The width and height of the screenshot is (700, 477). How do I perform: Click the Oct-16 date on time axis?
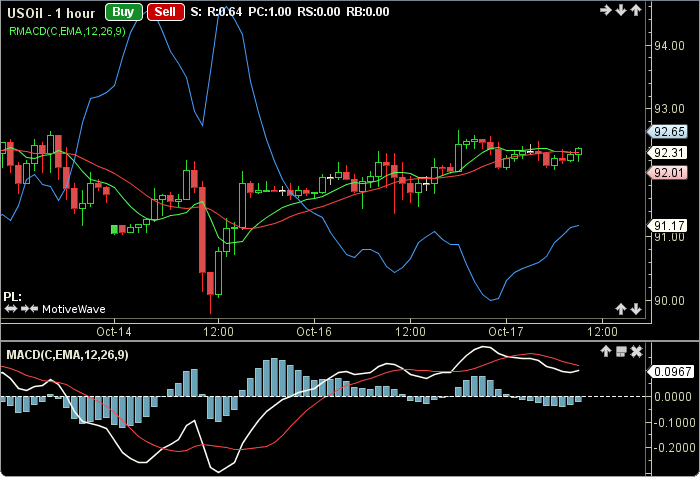[314, 332]
